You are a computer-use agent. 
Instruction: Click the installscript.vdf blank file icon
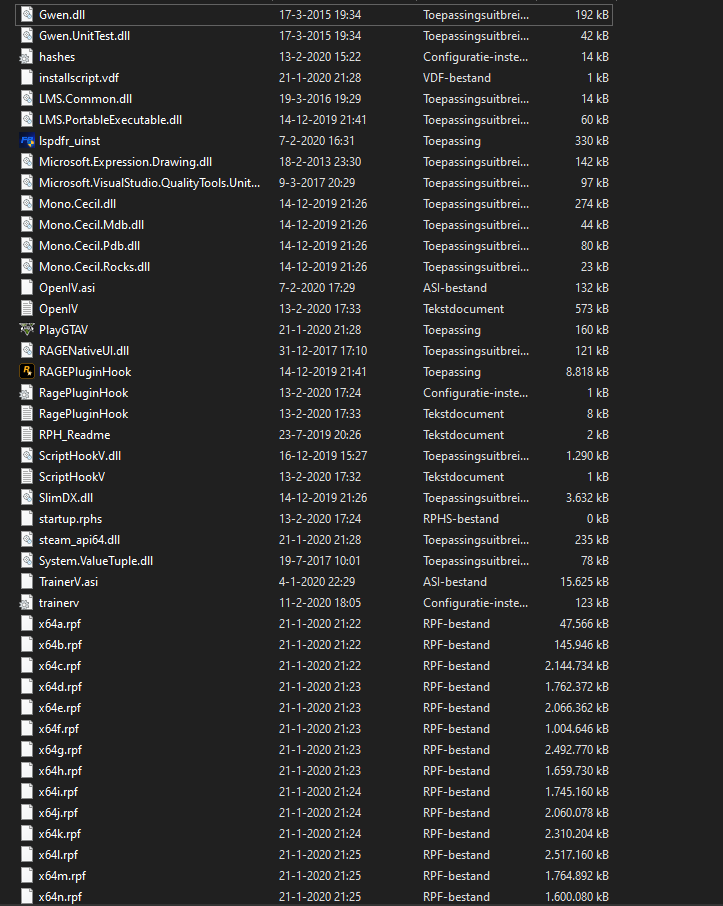click(27, 77)
